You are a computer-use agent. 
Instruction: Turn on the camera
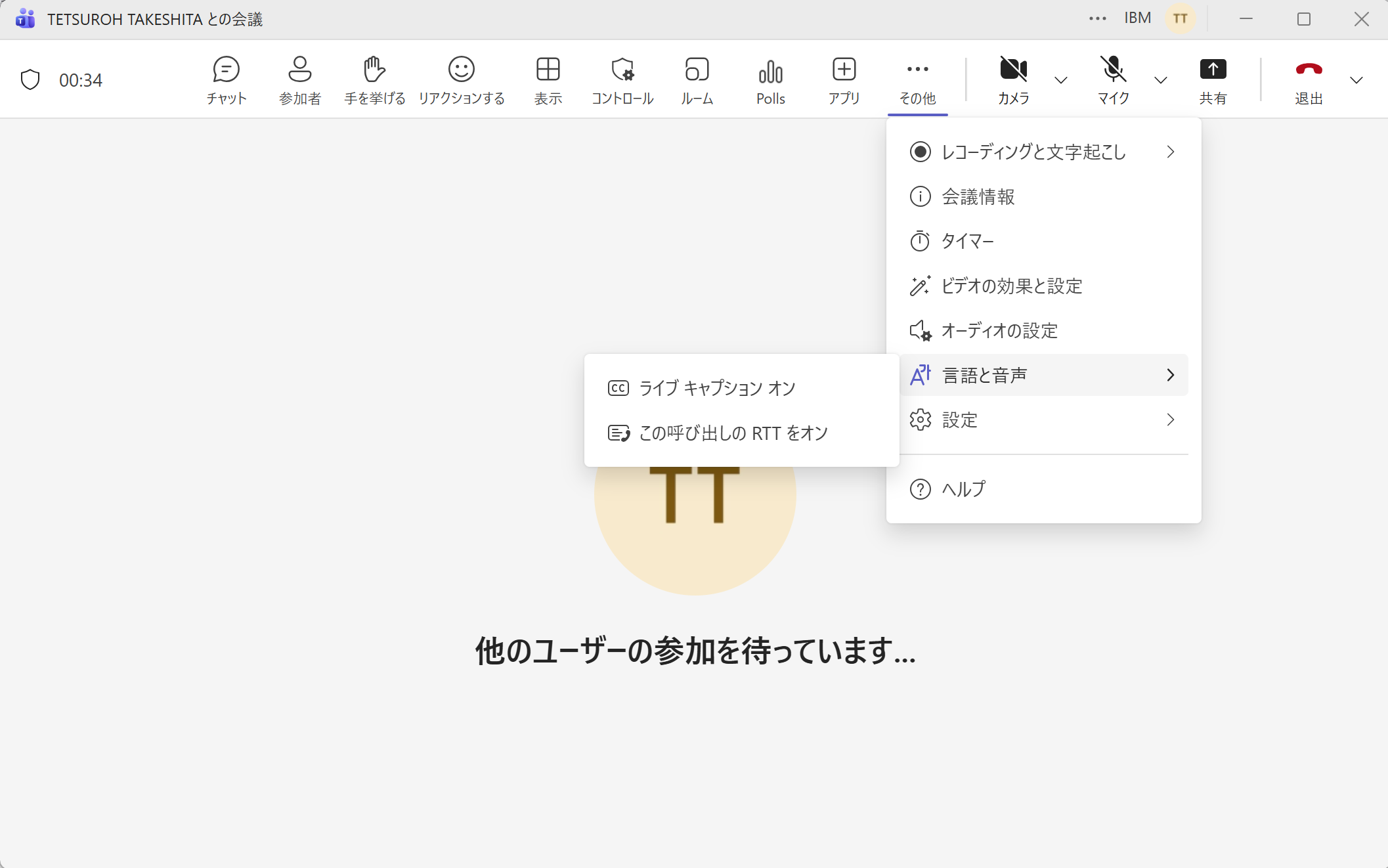pos(1013,79)
